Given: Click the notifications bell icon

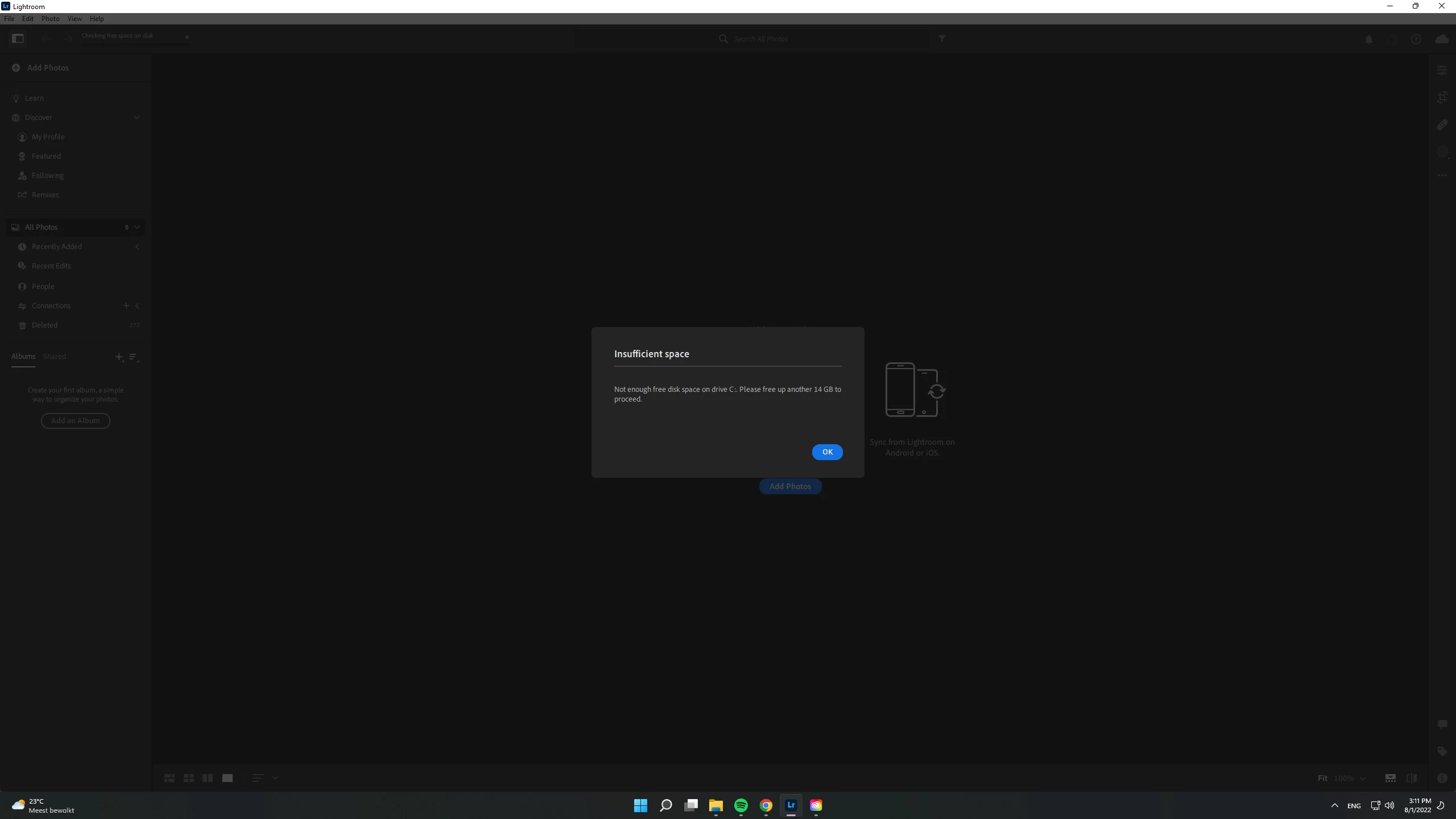Looking at the screenshot, I should click(x=1369, y=39).
